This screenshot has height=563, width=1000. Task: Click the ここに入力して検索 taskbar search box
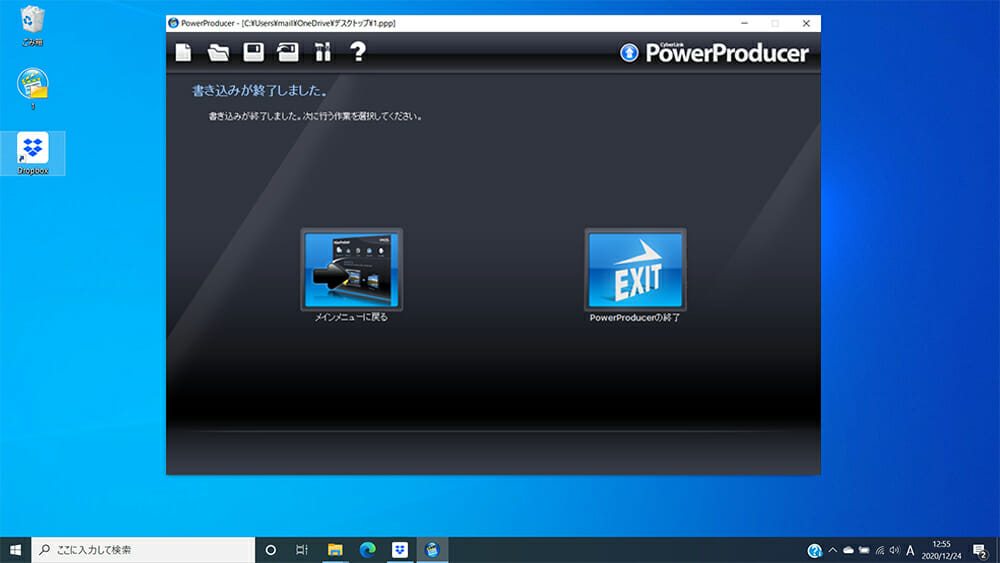143,550
